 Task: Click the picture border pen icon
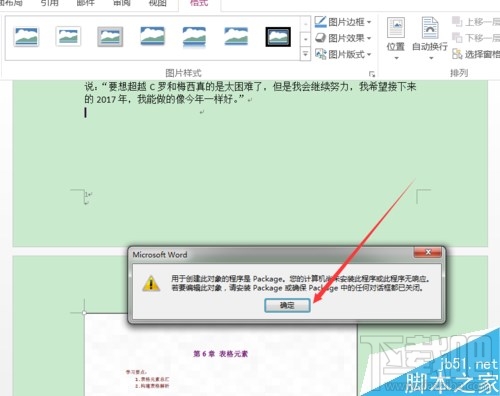[x=320, y=22]
